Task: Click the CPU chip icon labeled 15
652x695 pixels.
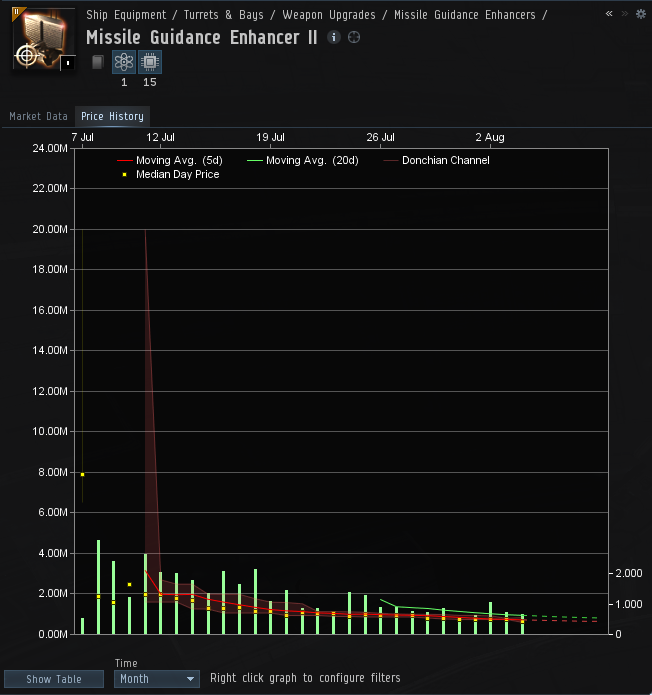Action: [x=150, y=62]
